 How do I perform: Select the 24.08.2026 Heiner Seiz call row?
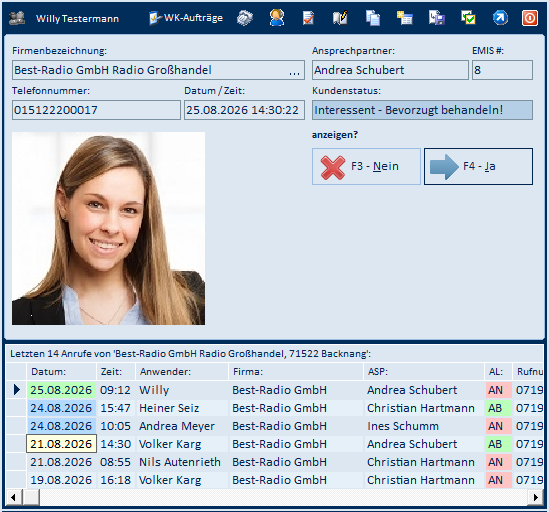pos(275,408)
